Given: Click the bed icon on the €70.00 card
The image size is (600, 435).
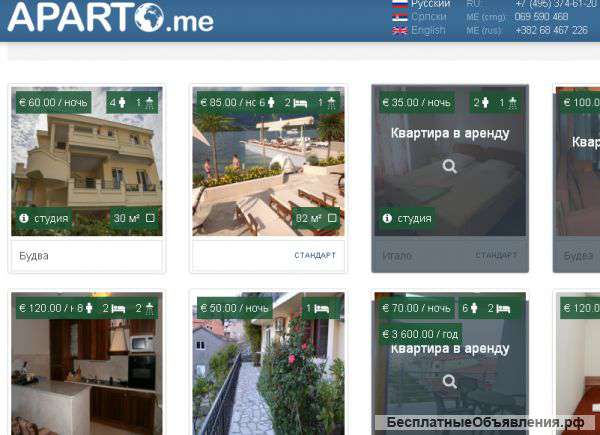Looking at the screenshot, I should point(503,309).
